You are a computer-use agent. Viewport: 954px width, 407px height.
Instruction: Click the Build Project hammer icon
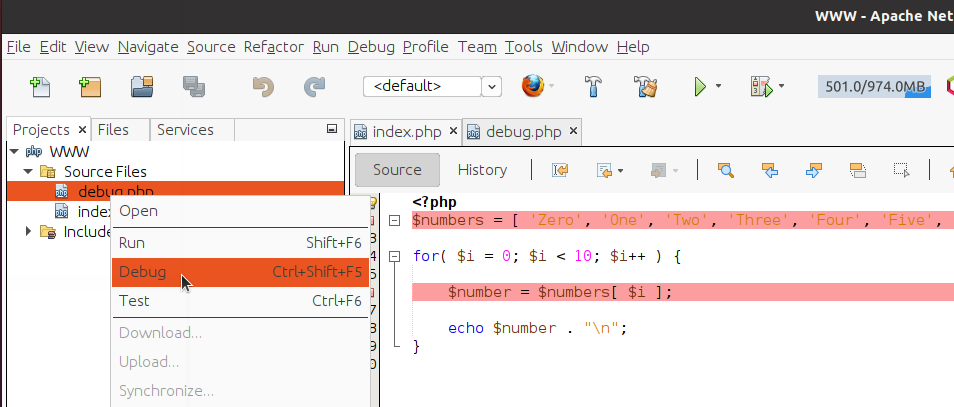pos(593,86)
